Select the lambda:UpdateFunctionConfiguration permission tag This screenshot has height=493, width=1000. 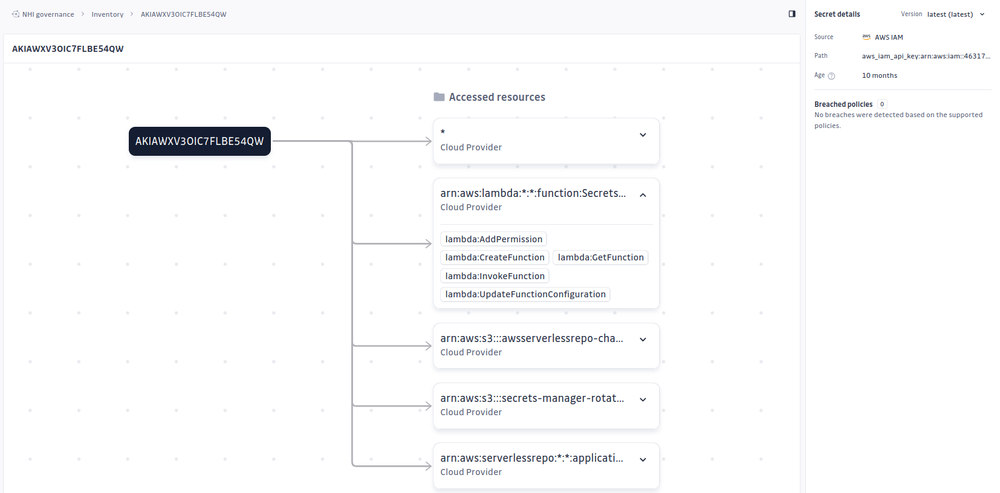pyautogui.click(x=525, y=294)
